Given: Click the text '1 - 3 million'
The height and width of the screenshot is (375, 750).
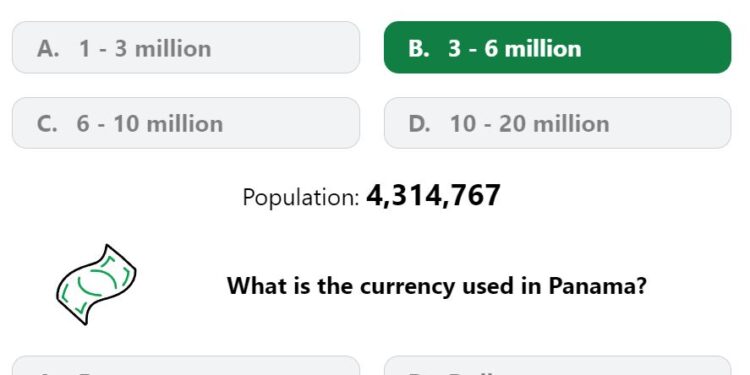Looking at the screenshot, I should (145, 48).
